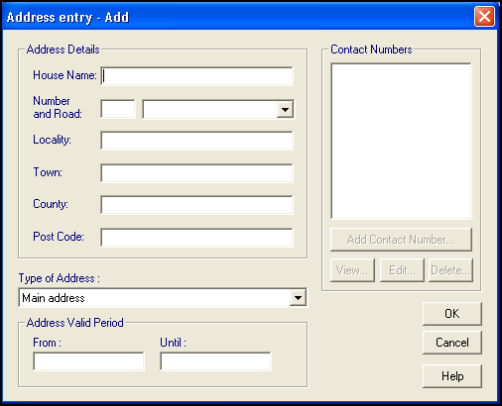The width and height of the screenshot is (502, 406).
Task: Click the Until date field
Action: click(x=216, y=361)
